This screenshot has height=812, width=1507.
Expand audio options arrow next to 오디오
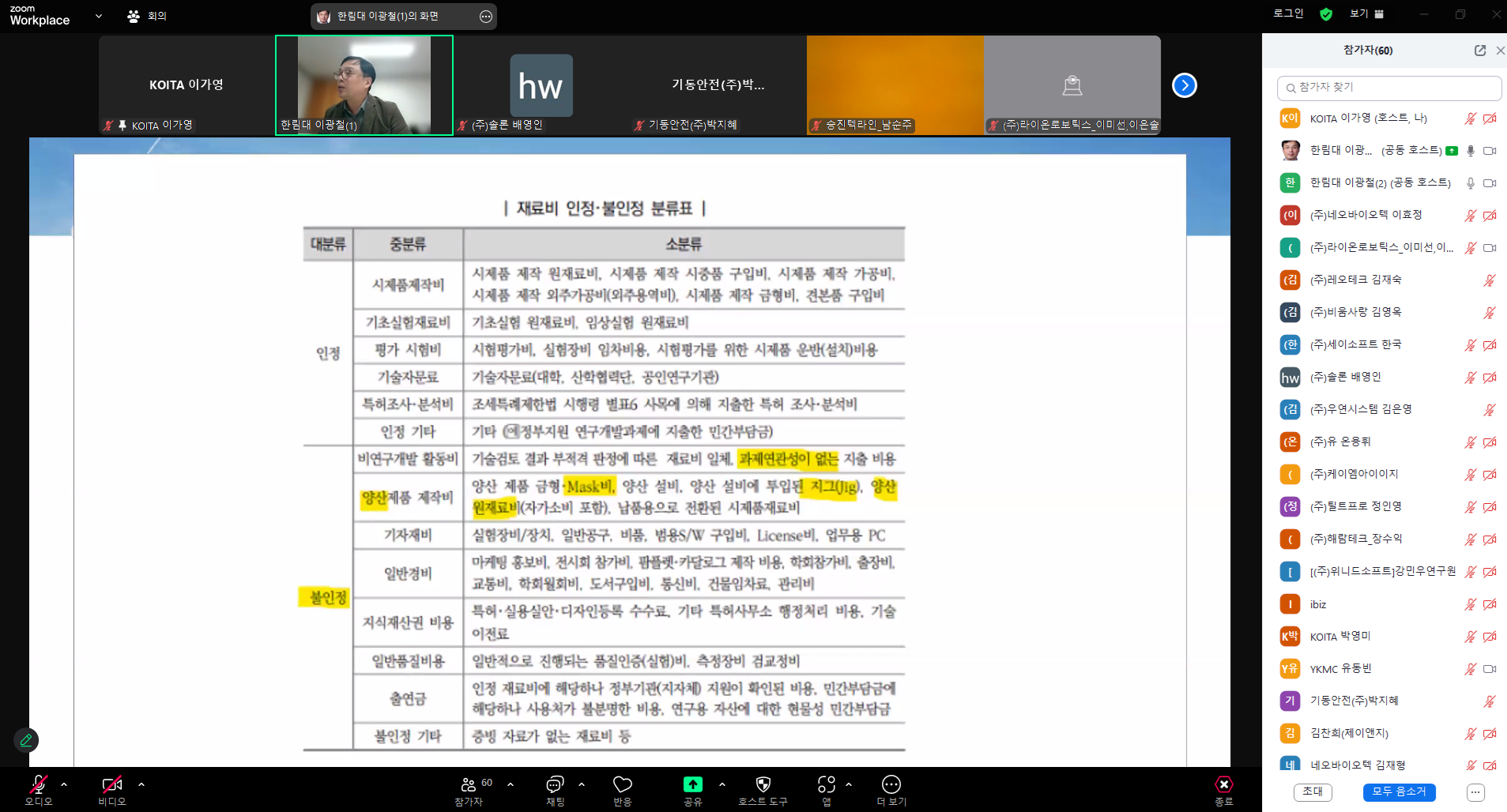(64, 784)
